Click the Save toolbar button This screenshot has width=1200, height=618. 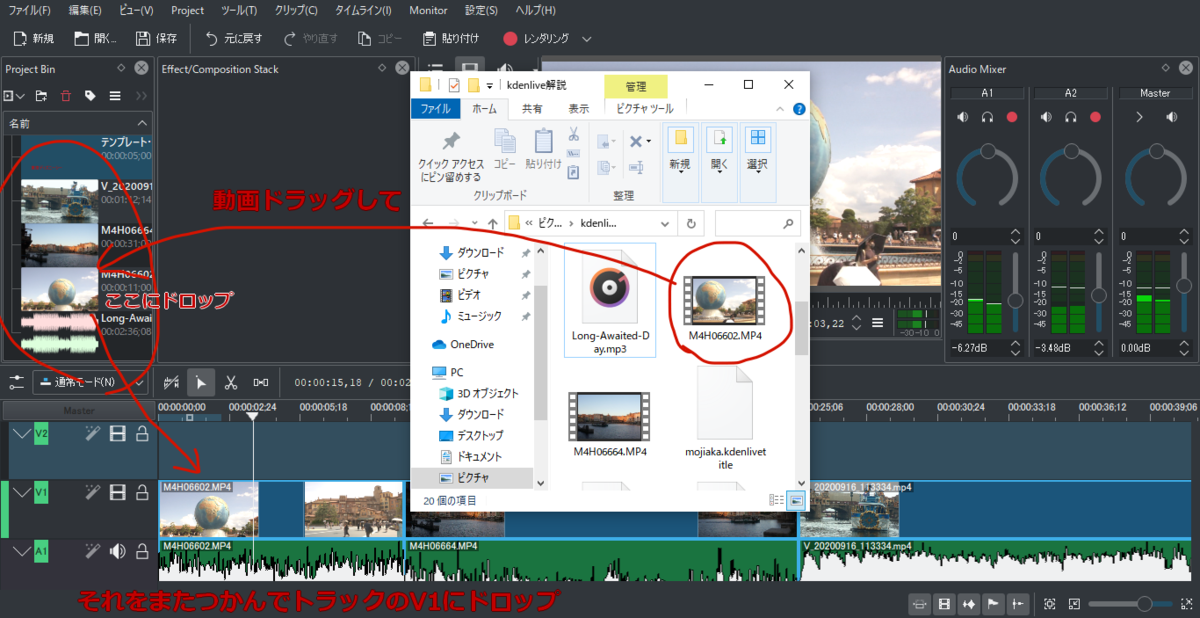155,39
